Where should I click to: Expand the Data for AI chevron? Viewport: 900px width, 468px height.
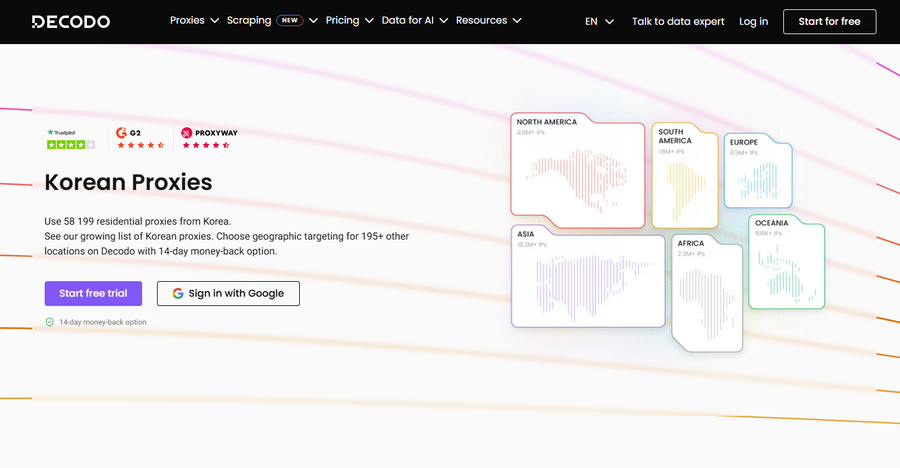[x=444, y=21]
